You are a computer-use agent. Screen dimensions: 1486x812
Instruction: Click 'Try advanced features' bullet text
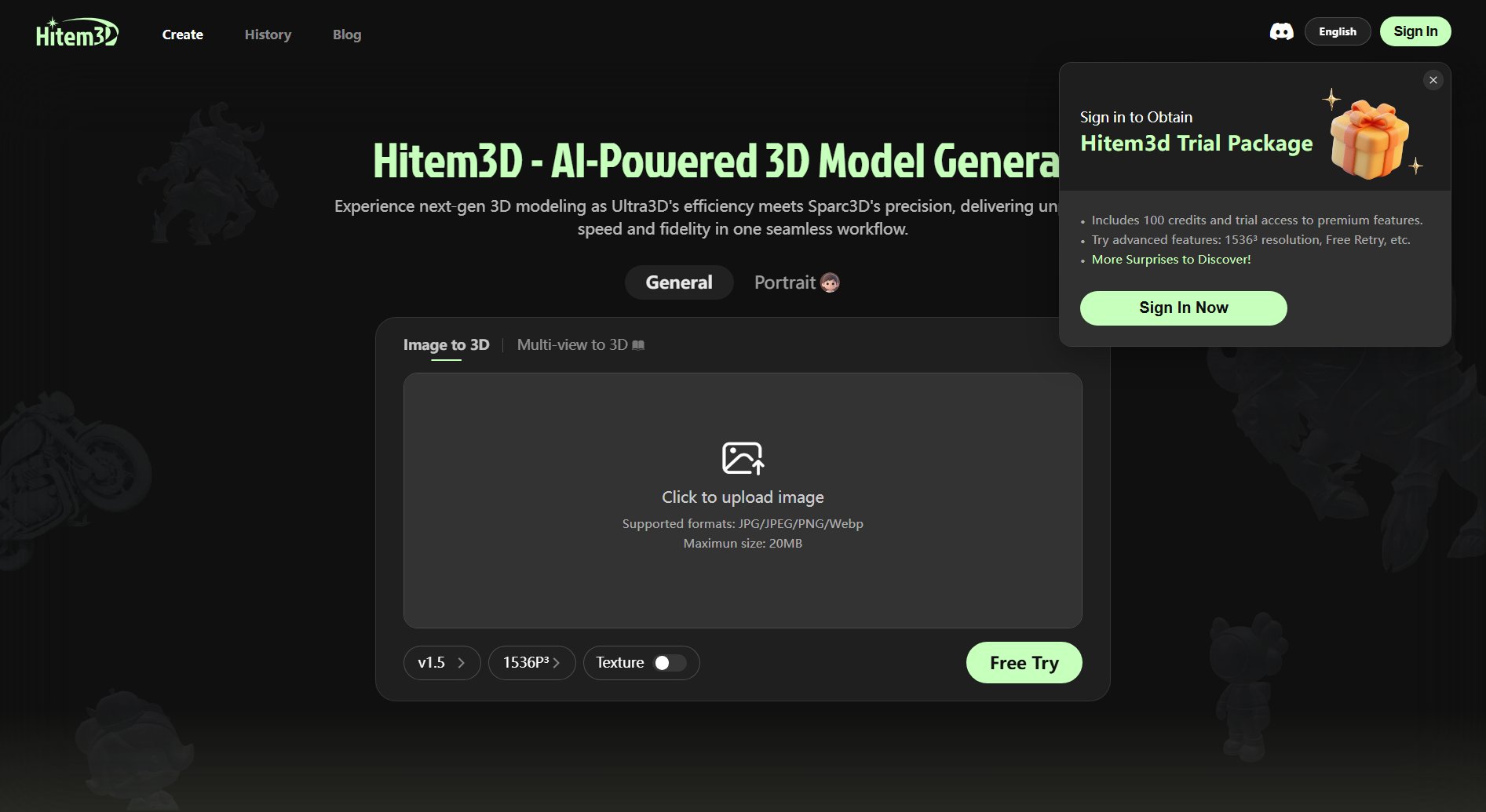pyautogui.click(x=1251, y=240)
